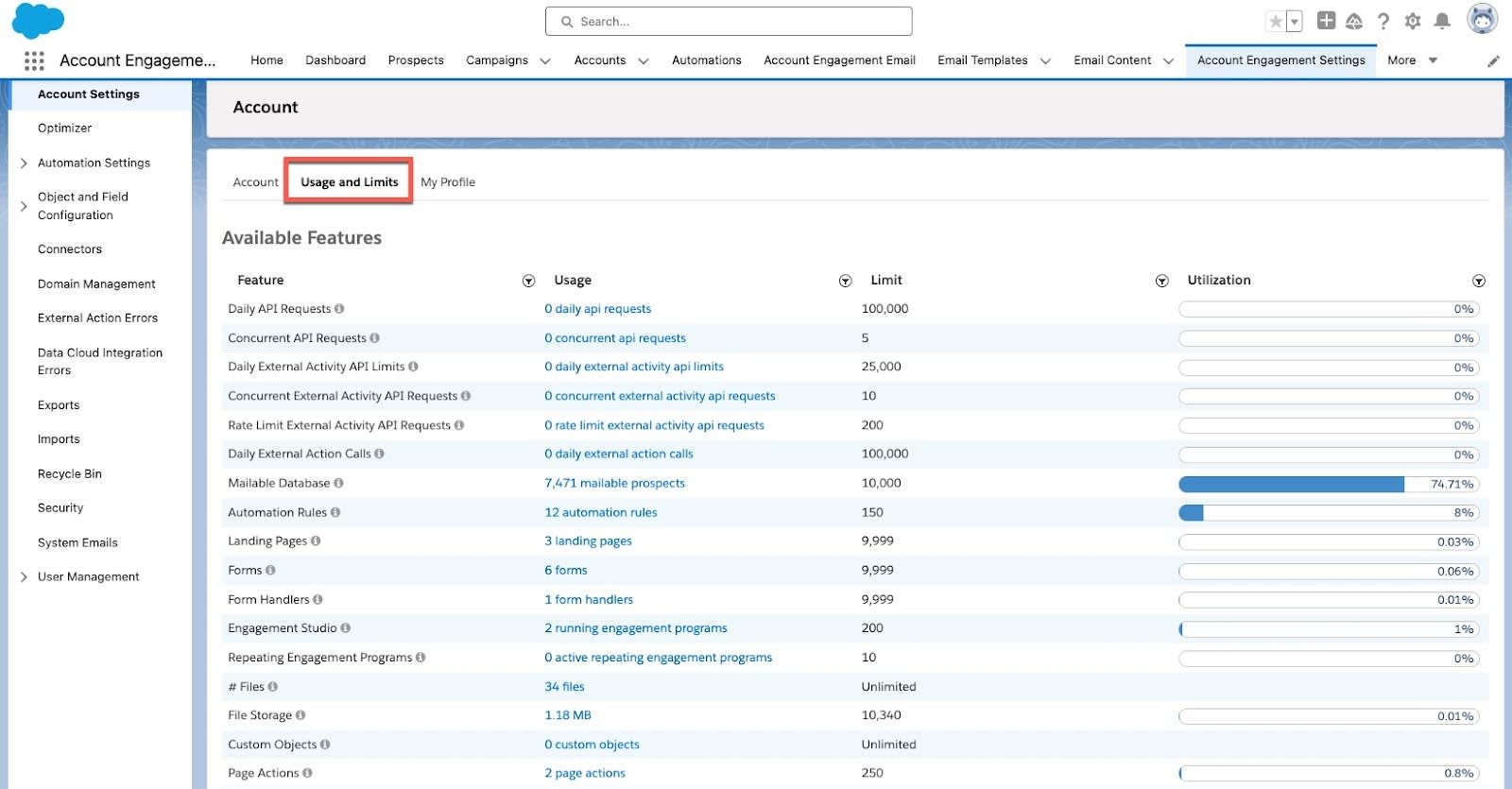Click Mailable Database 74.71% utilization bar
This screenshot has width=1512, height=789.
tap(1329, 484)
